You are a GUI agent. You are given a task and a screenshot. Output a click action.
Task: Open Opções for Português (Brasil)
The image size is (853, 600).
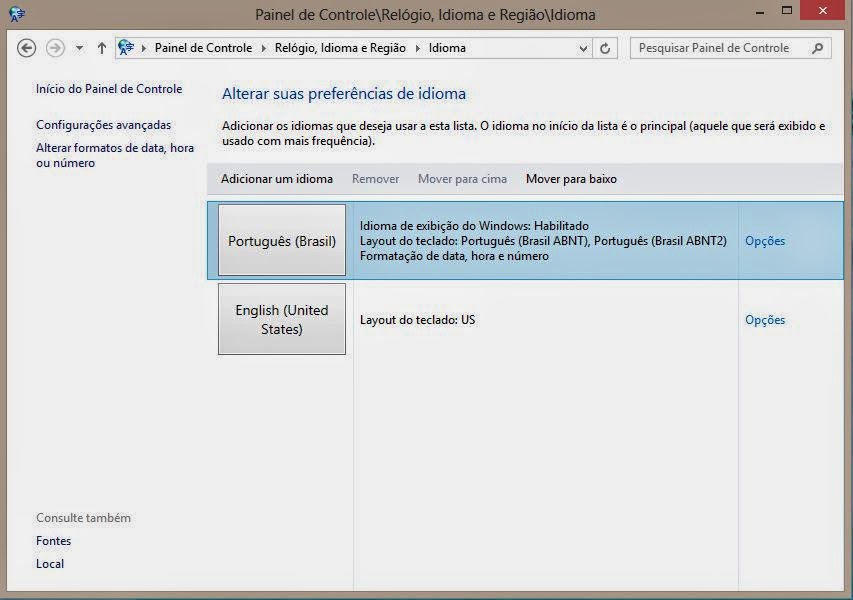pyautogui.click(x=765, y=241)
